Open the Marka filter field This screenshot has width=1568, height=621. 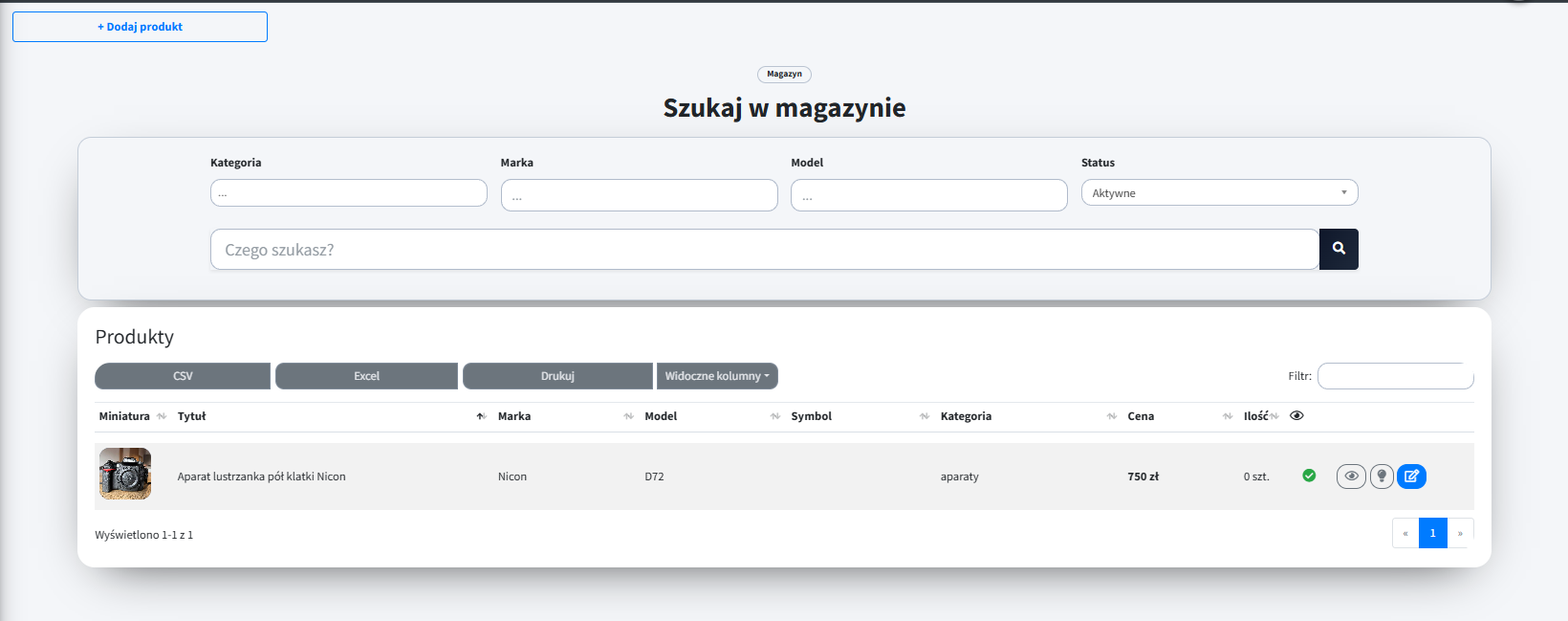pos(639,195)
